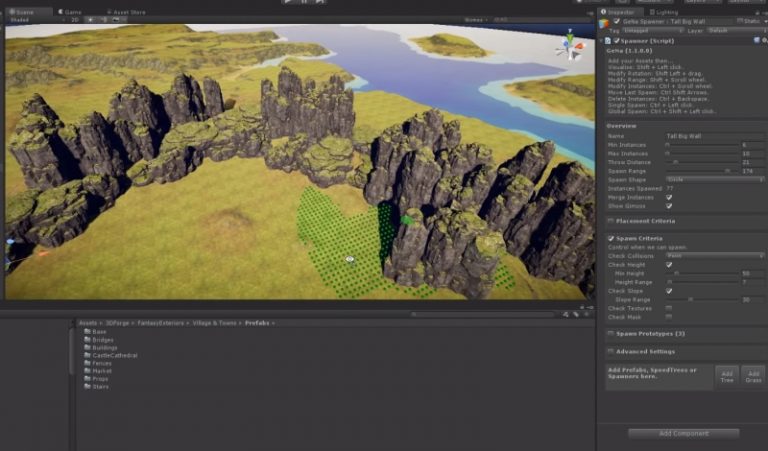The image size is (768, 451).
Task: Disable the Check Slope checkbox
Action: tap(669, 291)
